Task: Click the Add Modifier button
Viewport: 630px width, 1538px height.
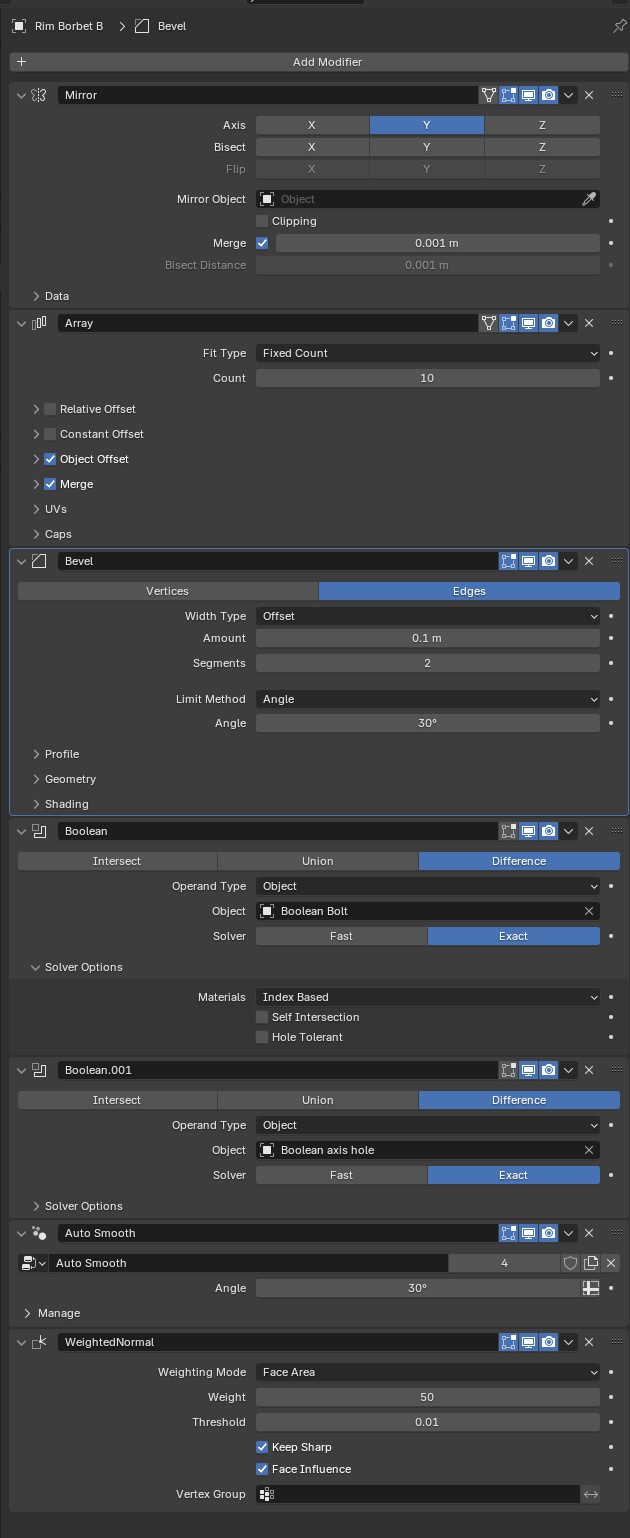Action: point(328,62)
